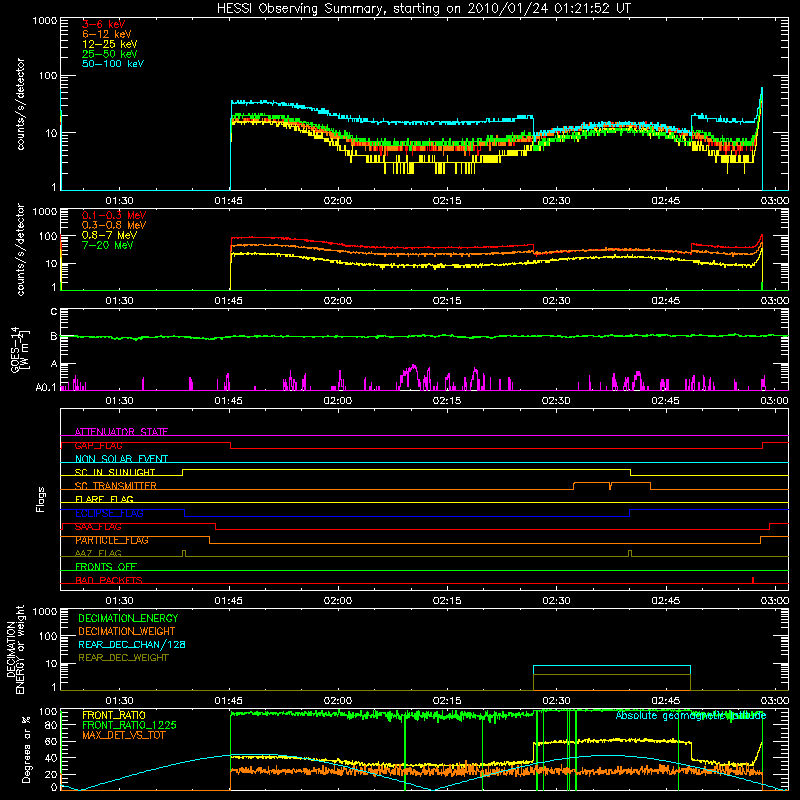Pick the NON_SOLAR_EVENT flag label
800x800 pixels.
click(x=121, y=459)
